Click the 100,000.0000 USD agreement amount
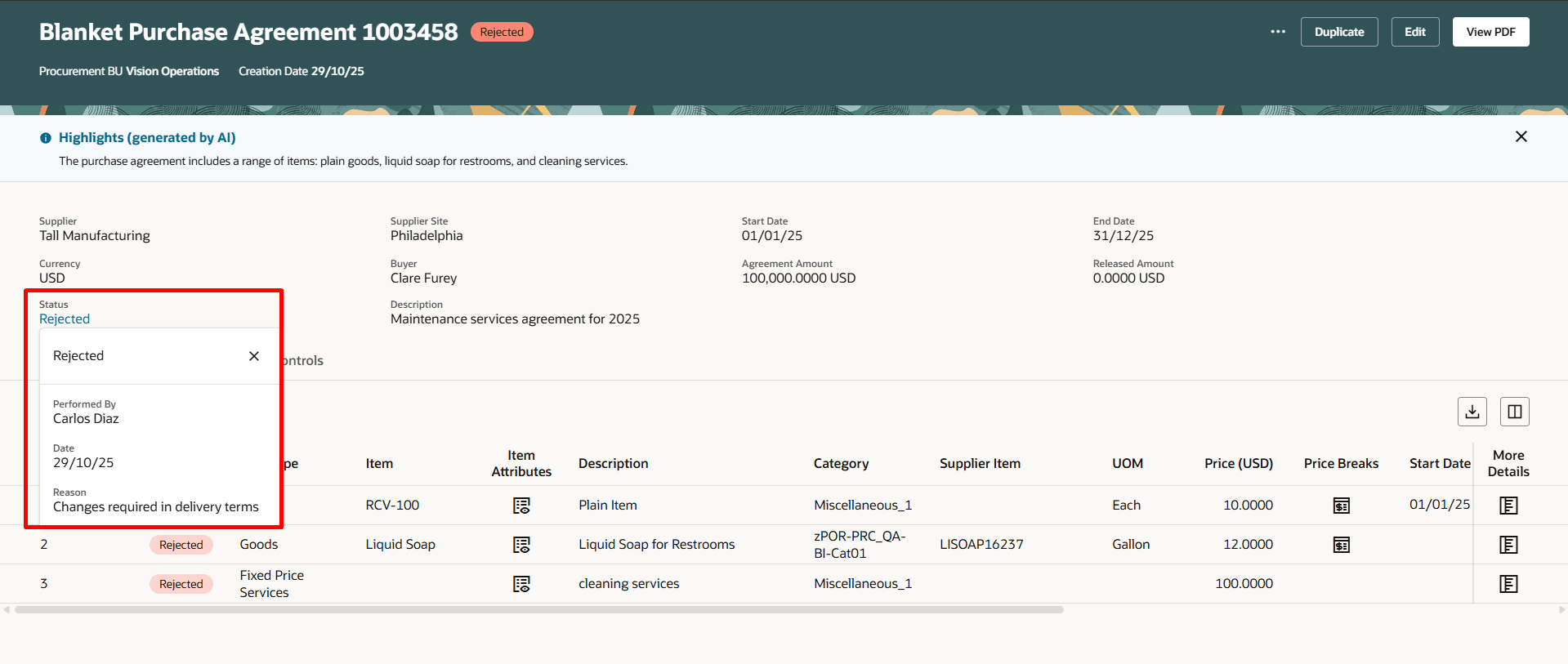The image size is (1568, 664). (799, 278)
